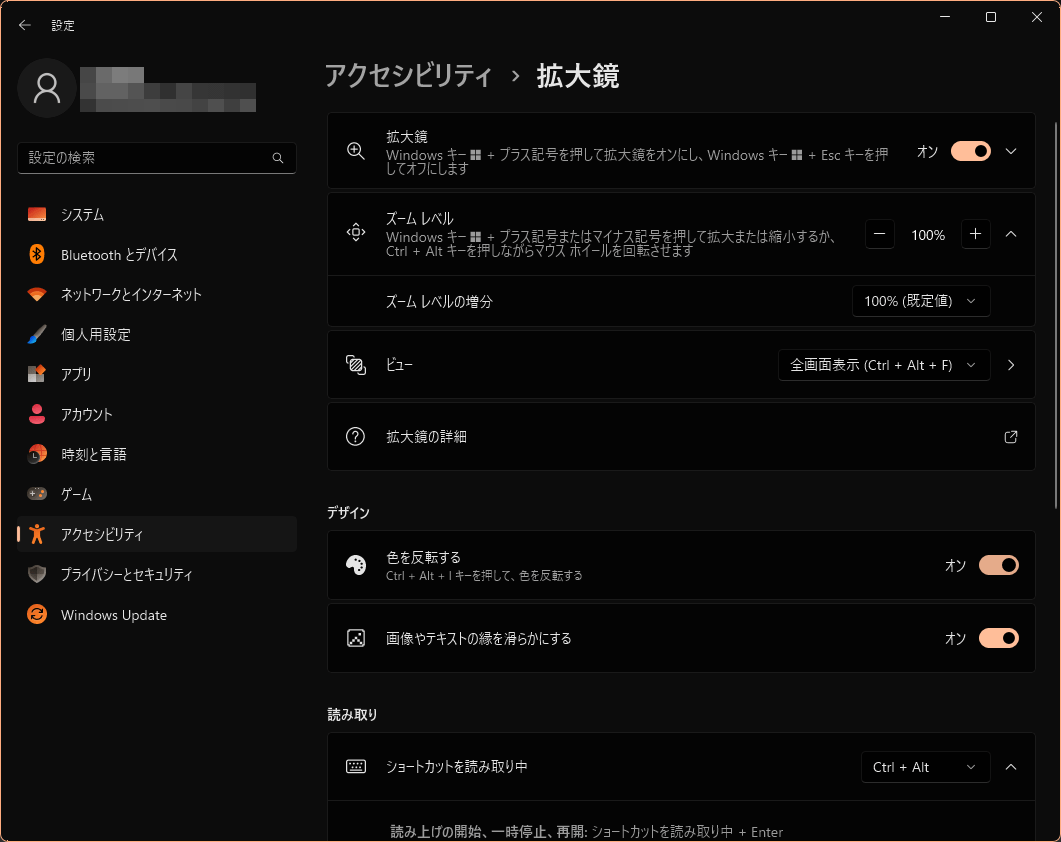The width and height of the screenshot is (1061, 842).
Task: Collapse the ズーム レベル section chevron
Action: coord(1010,234)
